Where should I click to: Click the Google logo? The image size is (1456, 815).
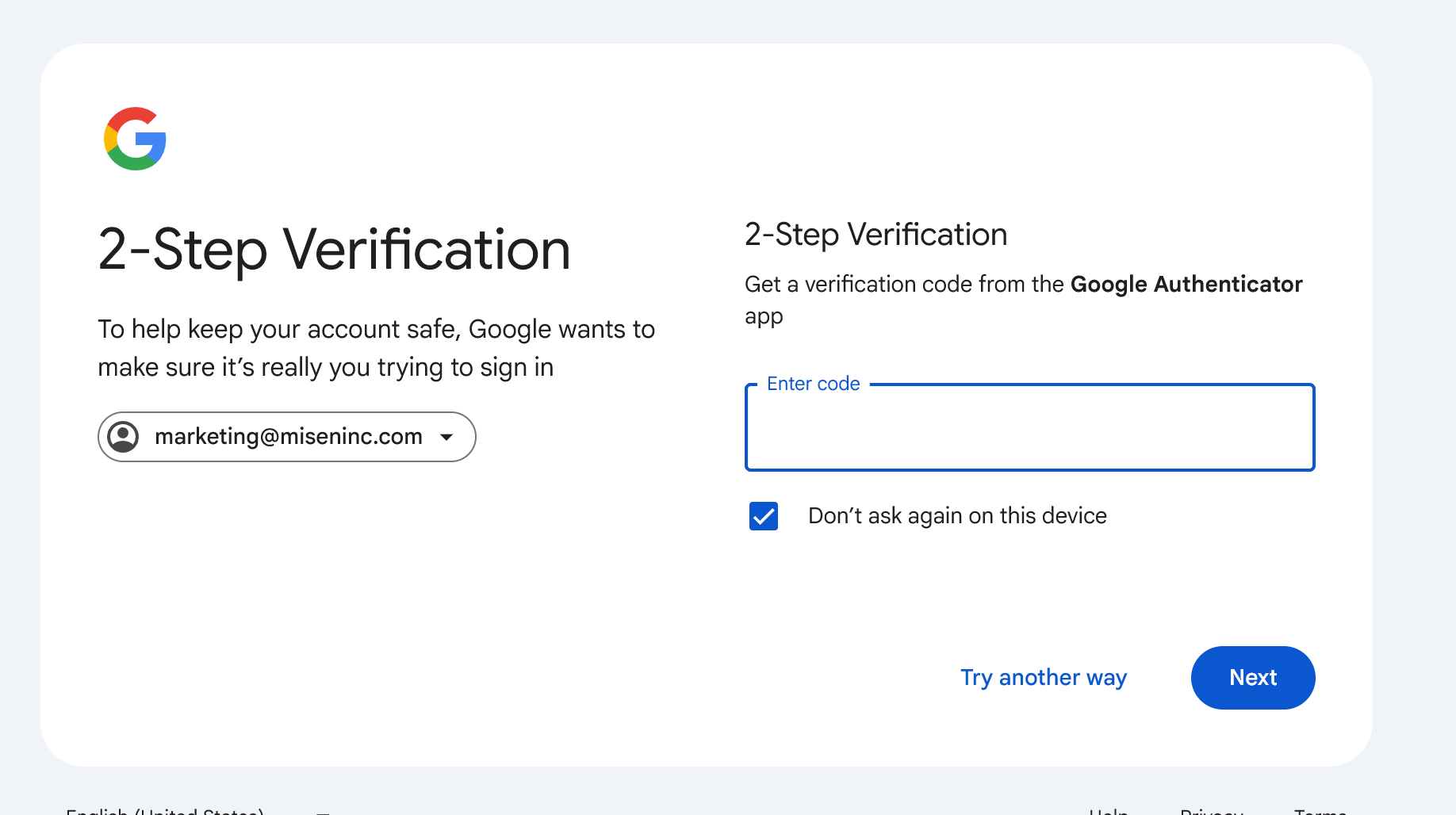(x=135, y=139)
